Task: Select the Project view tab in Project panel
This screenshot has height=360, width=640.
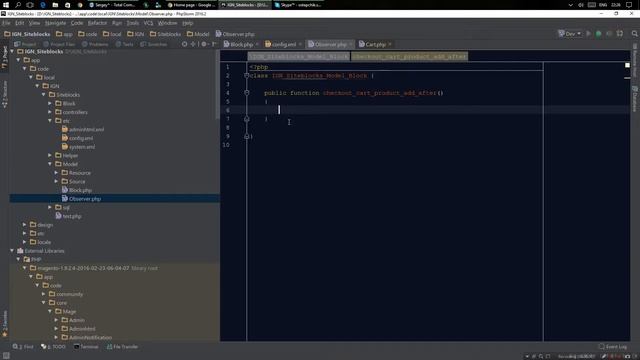Action: (25, 44)
